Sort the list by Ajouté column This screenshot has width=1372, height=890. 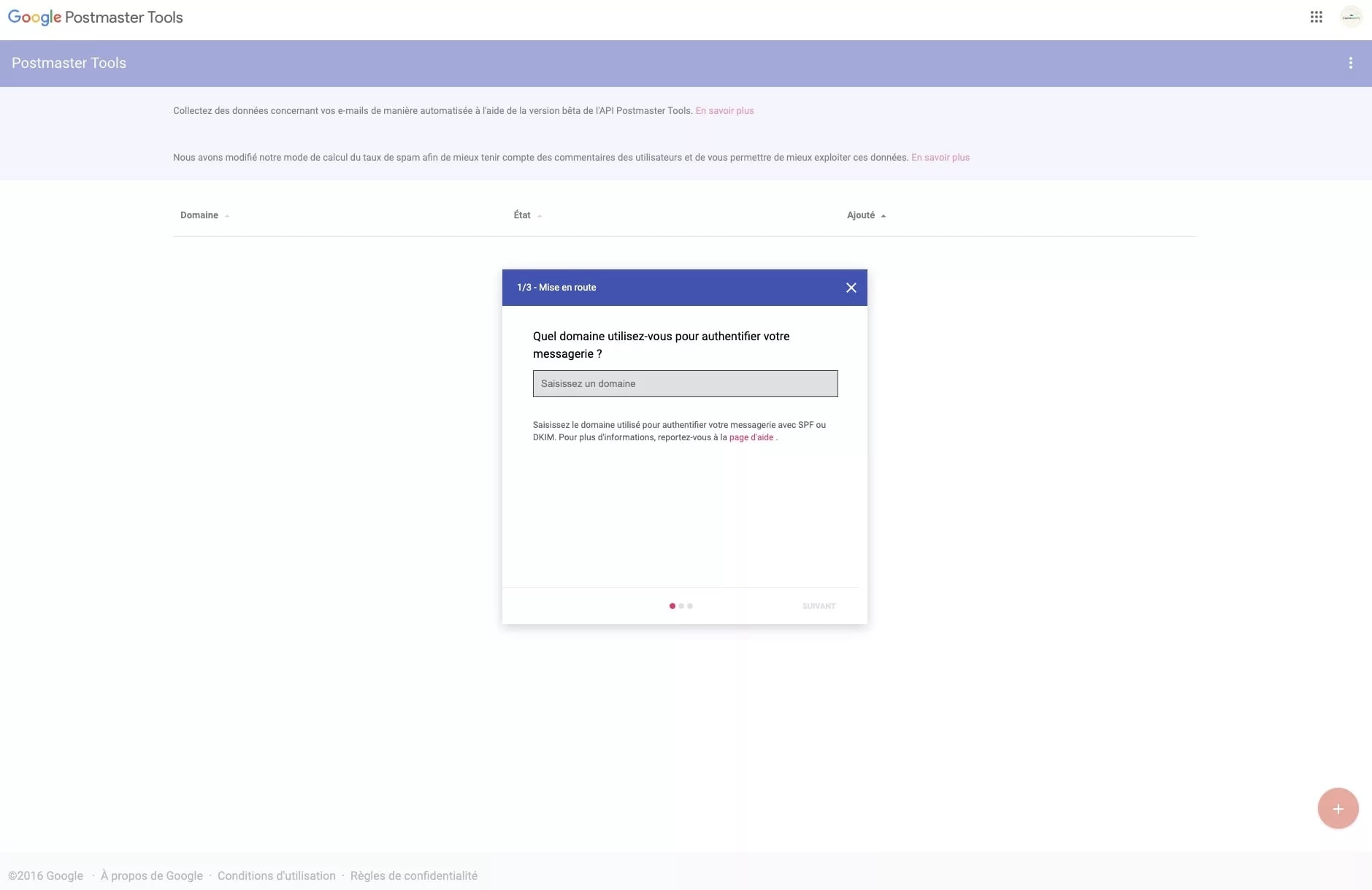click(x=861, y=215)
